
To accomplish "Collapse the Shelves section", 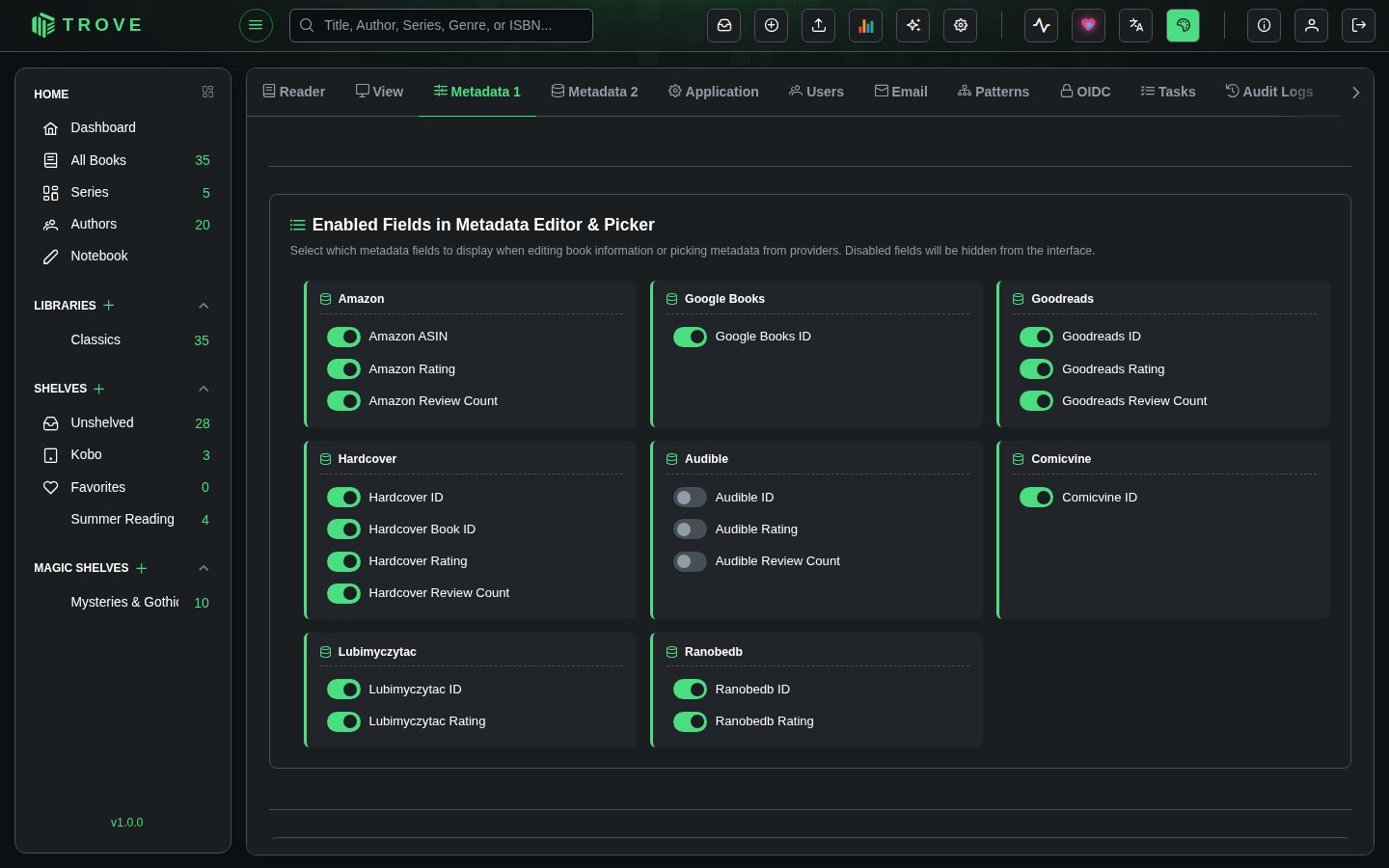I will tap(204, 389).
